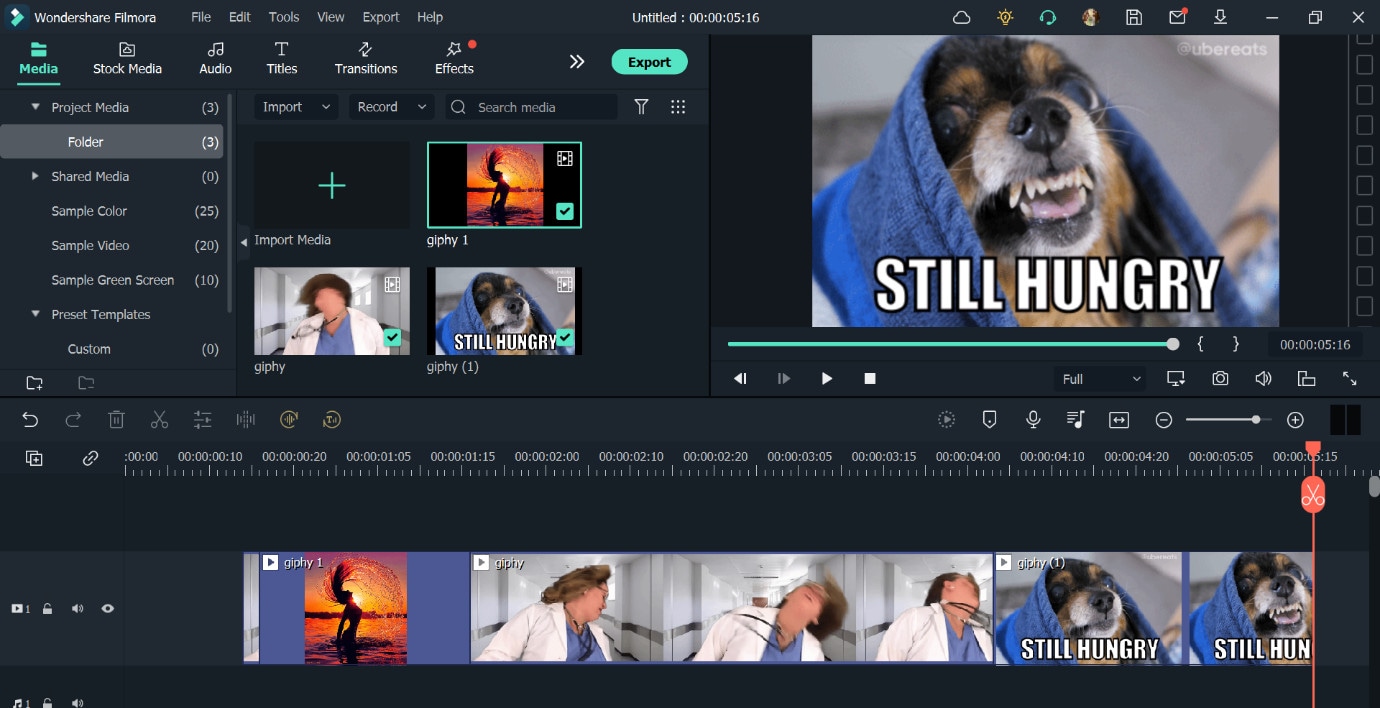This screenshot has height=708, width=1380.
Task: Undo the last action
Action: (30, 420)
